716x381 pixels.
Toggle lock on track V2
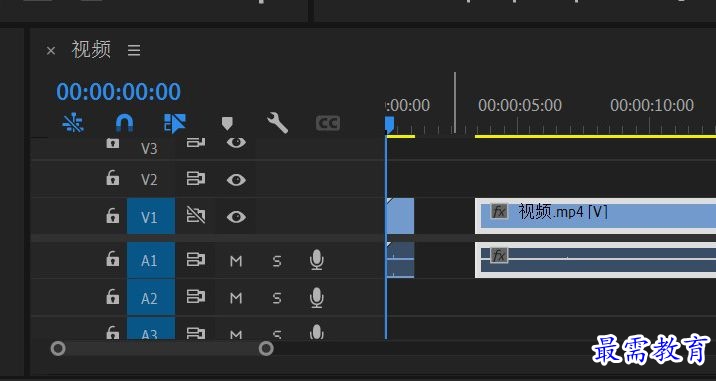[x=112, y=178]
